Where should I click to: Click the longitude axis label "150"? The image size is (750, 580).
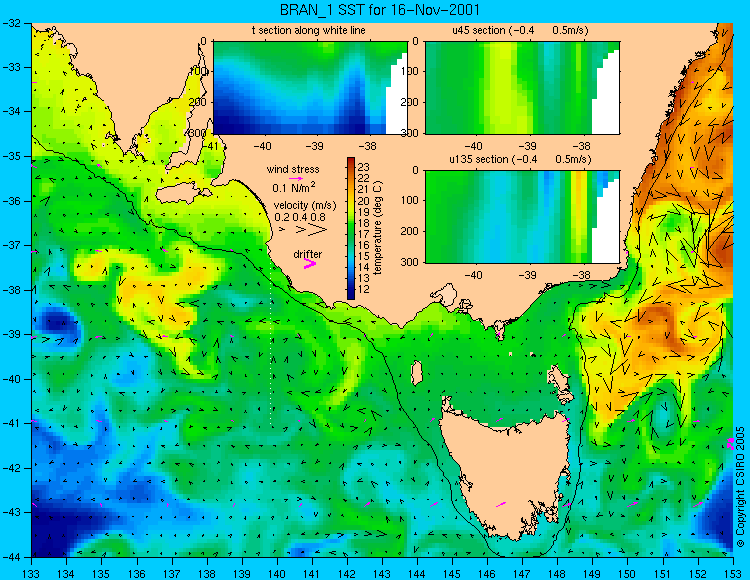627,574
